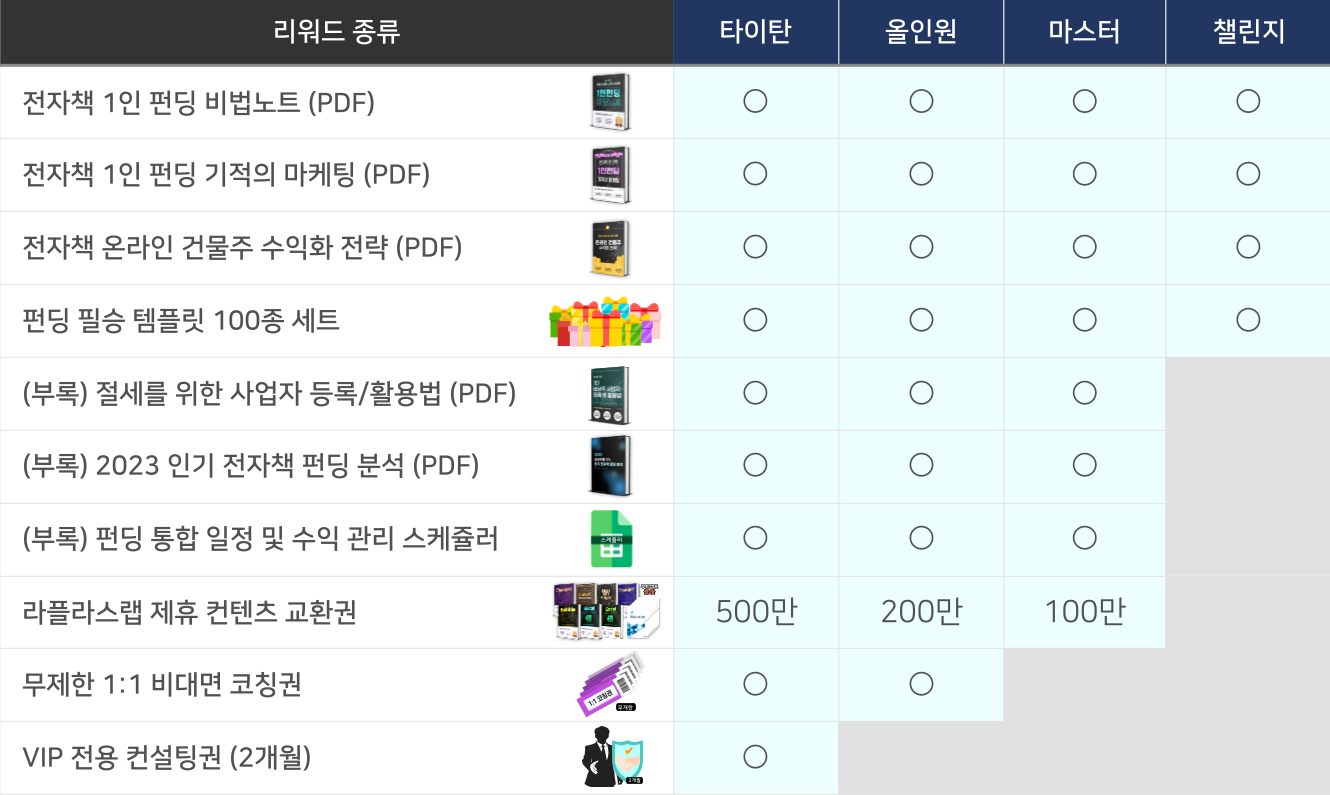Click the gift boxes icon for 템플릿 100종 세트
The image size is (1330, 795).
[605, 321]
